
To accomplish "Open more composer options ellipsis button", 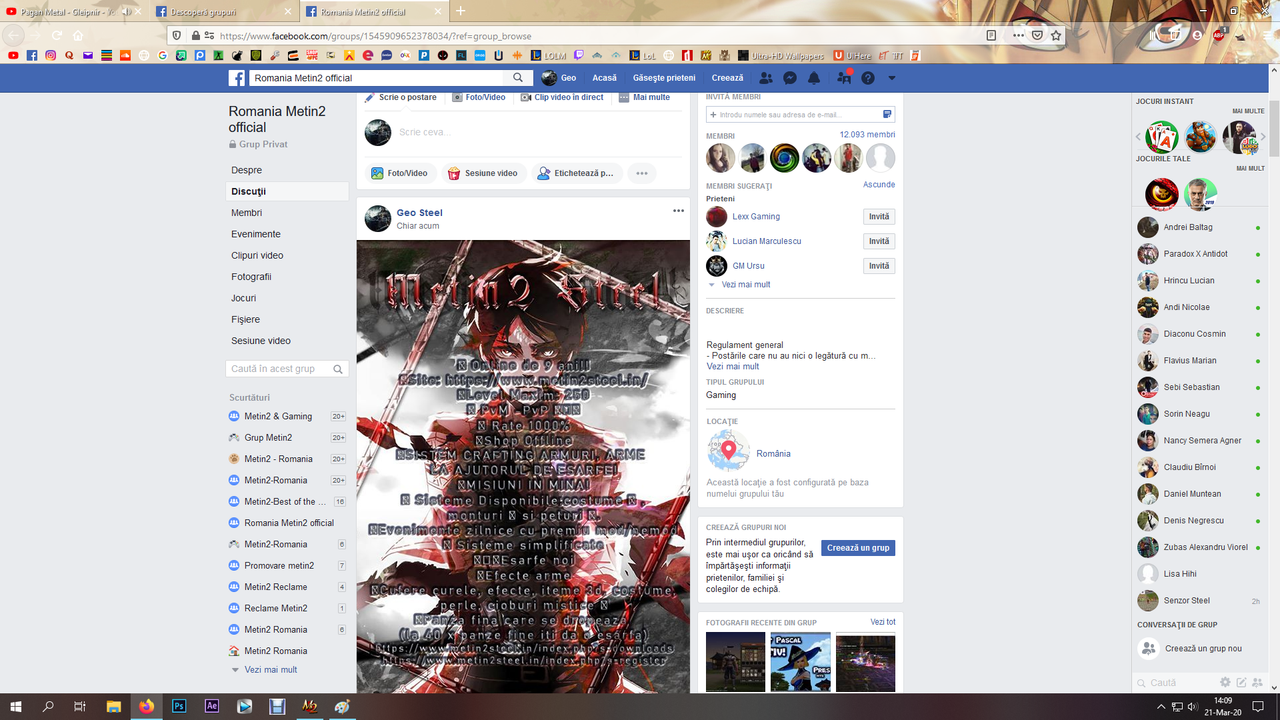I will pos(641,173).
